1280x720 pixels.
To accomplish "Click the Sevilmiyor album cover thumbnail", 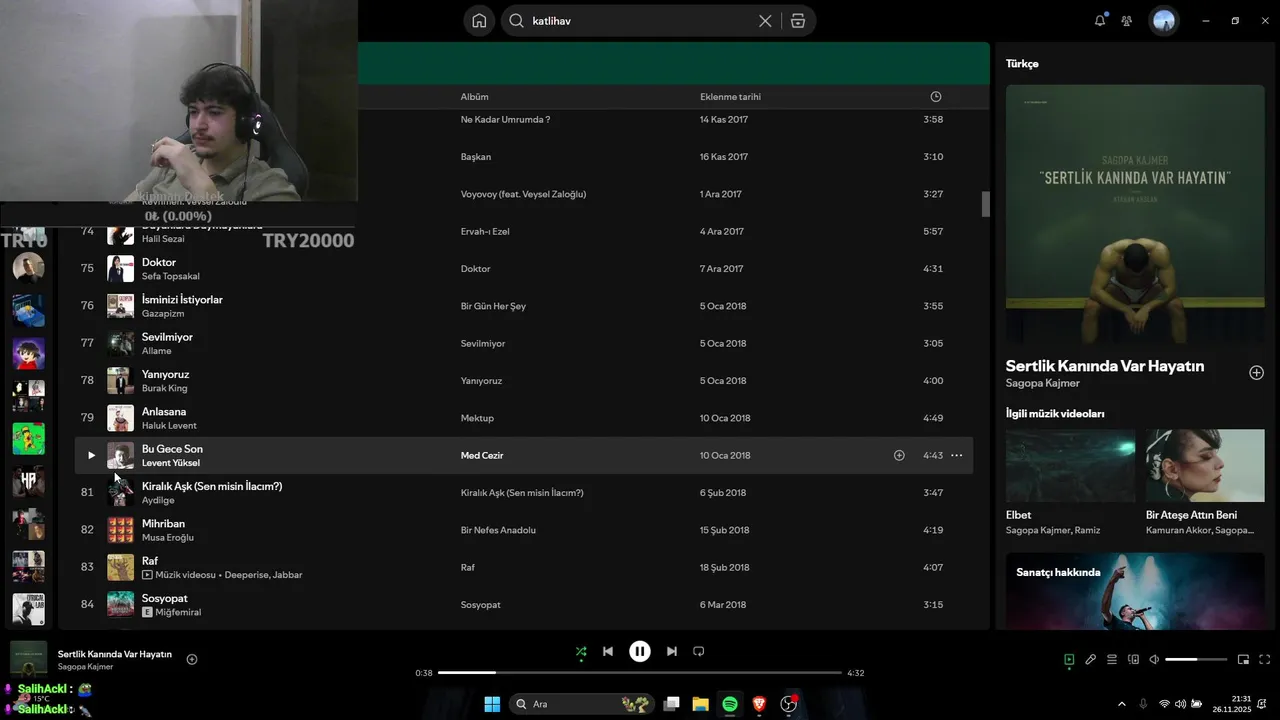I will 120,343.
